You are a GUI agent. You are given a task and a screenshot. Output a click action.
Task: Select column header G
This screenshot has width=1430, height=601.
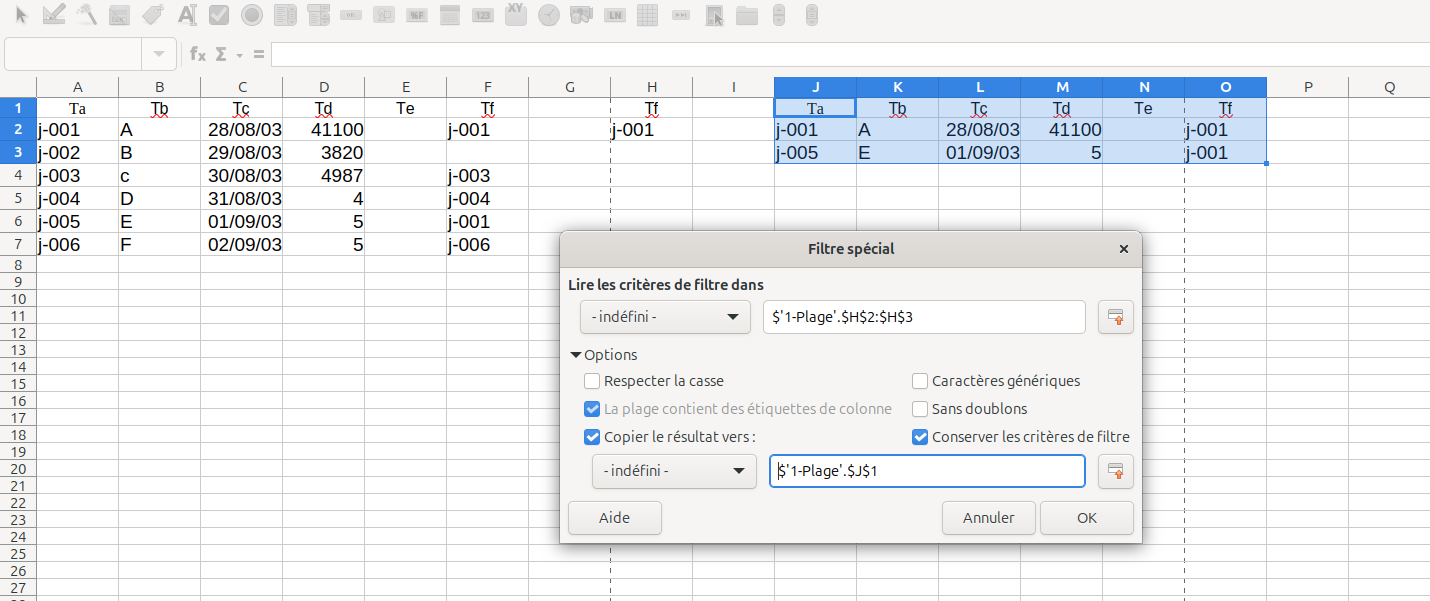pyautogui.click(x=570, y=87)
